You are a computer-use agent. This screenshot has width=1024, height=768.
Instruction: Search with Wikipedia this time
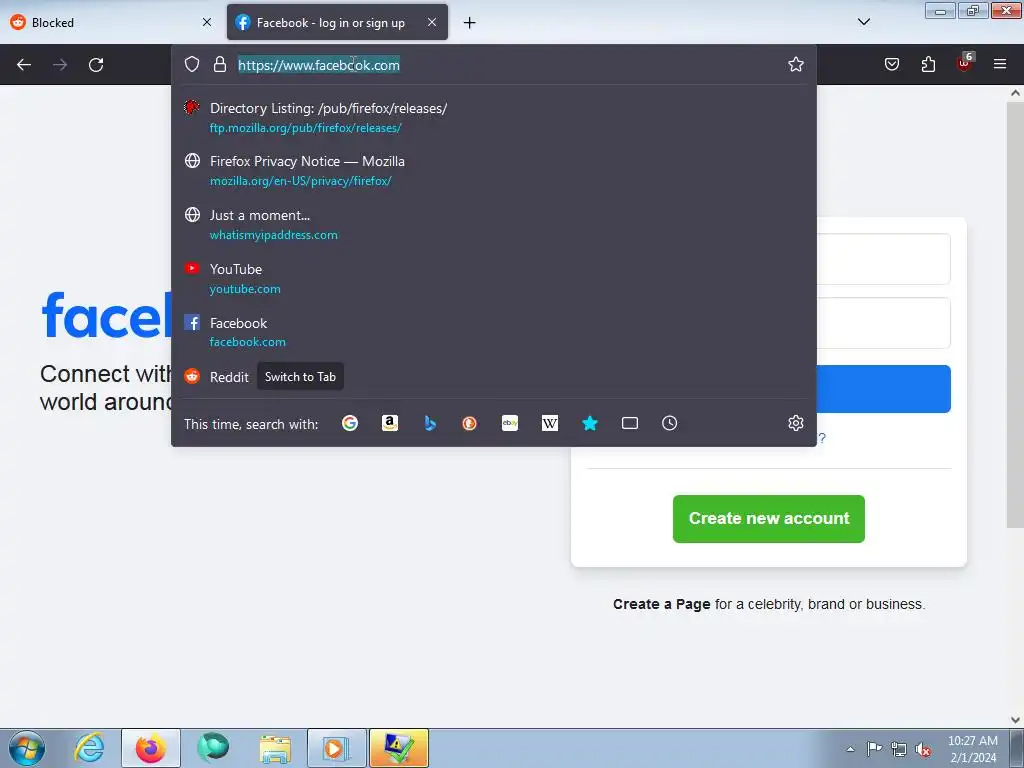(x=550, y=423)
